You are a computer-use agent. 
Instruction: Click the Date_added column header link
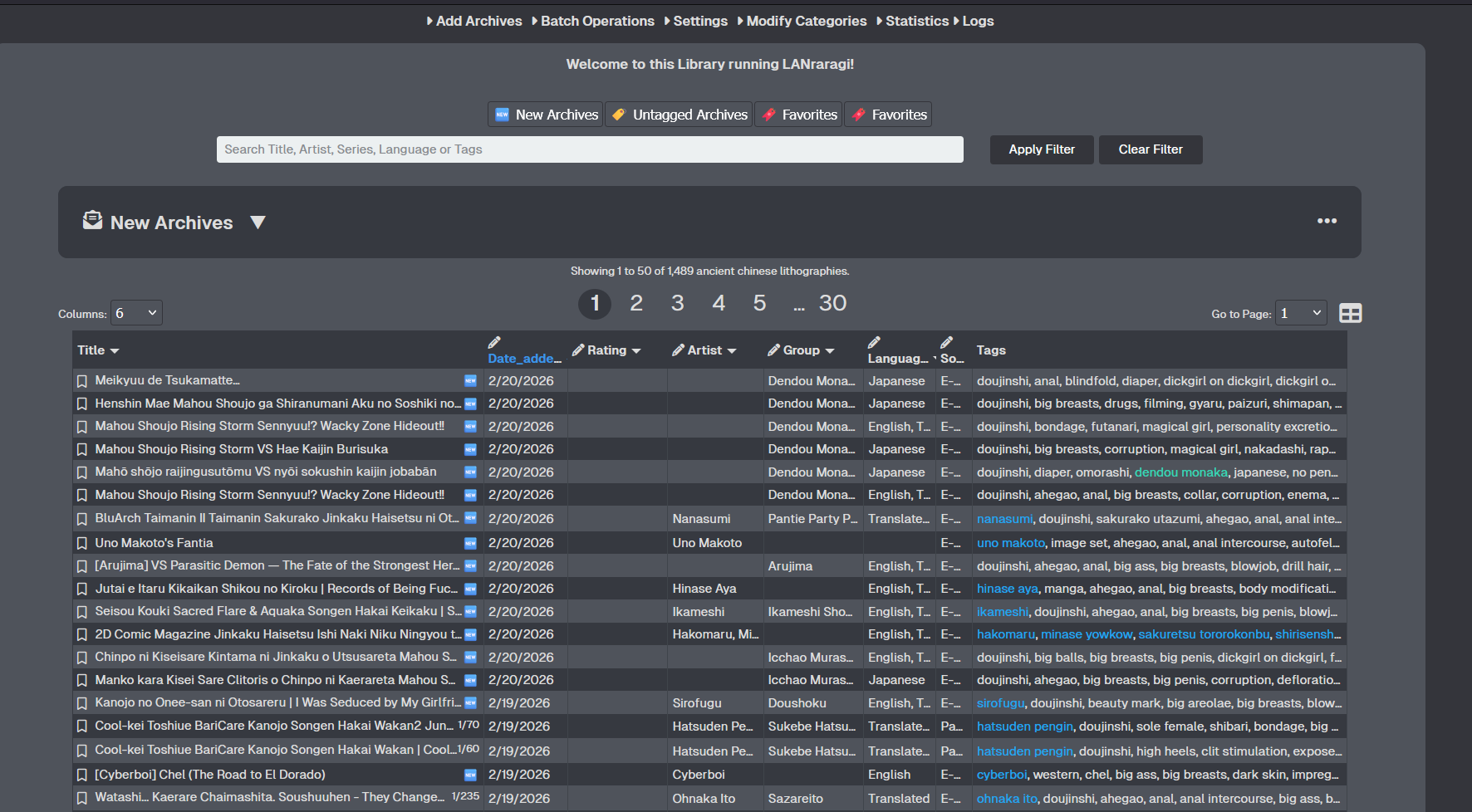524,359
